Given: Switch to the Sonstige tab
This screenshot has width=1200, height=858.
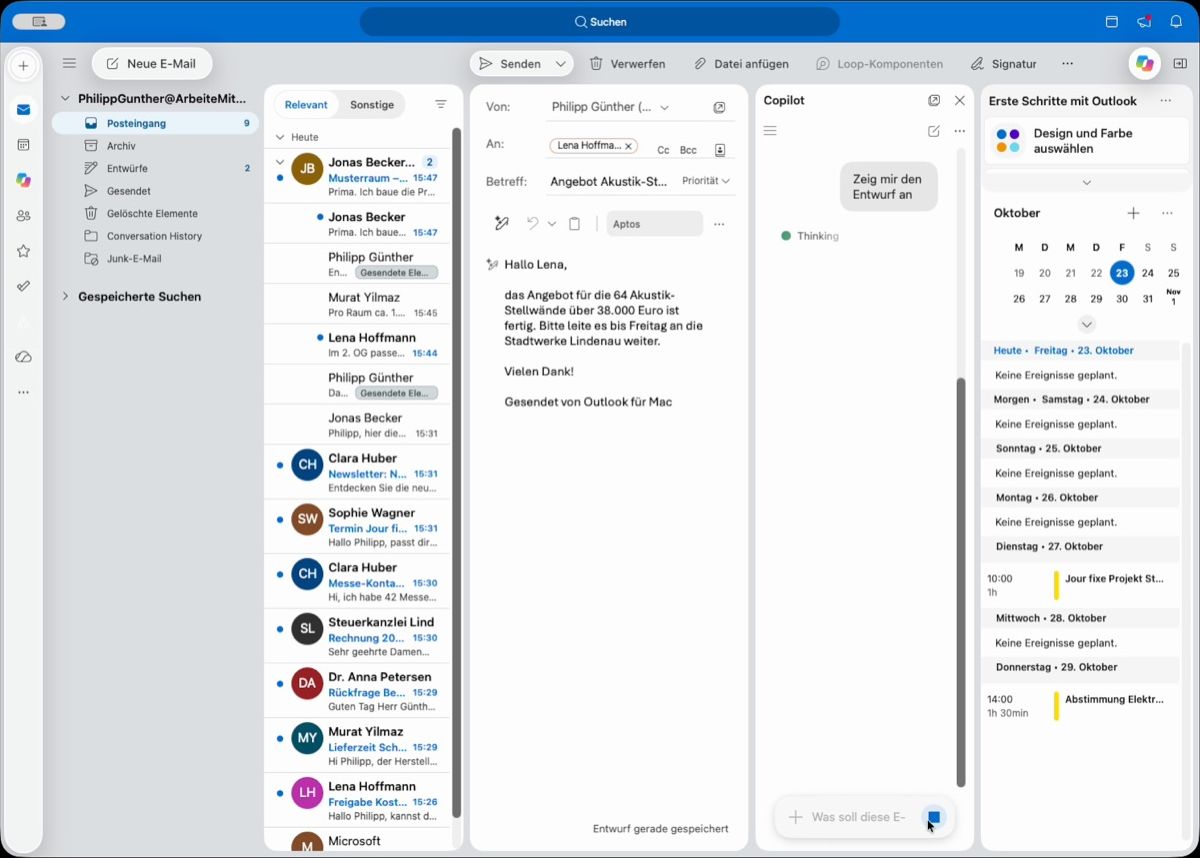Looking at the screenshot, I should [372, 104].
